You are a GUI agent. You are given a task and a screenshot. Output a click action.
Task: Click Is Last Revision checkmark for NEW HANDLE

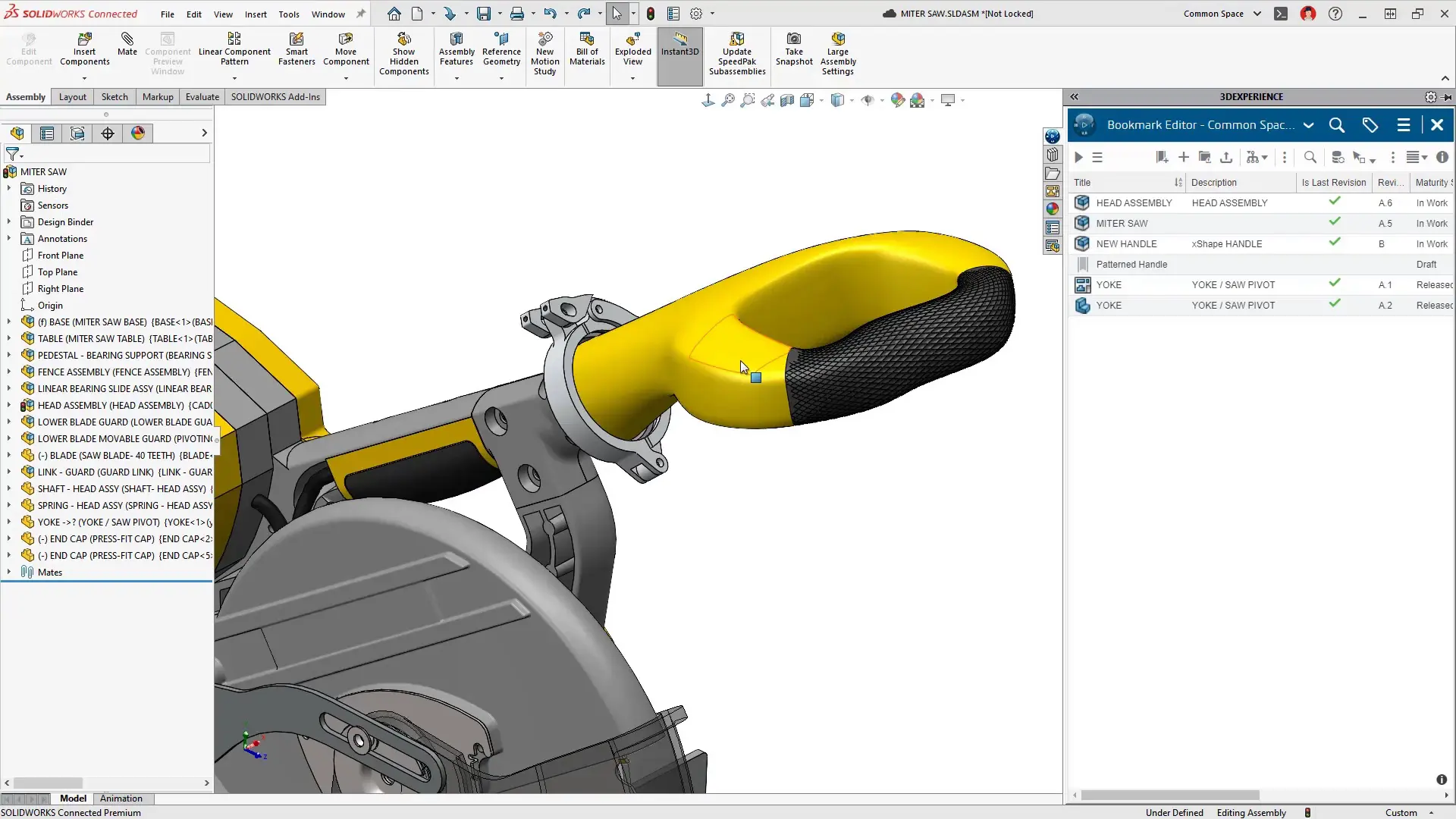[1335, 243]
